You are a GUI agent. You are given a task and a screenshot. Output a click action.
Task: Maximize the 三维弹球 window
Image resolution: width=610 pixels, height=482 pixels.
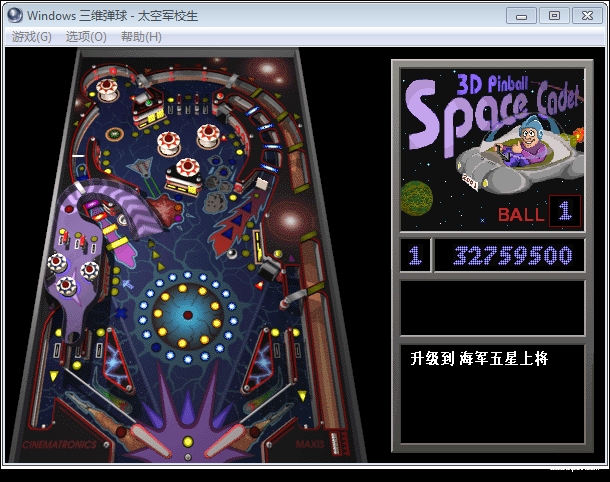[x=554, y=16]
